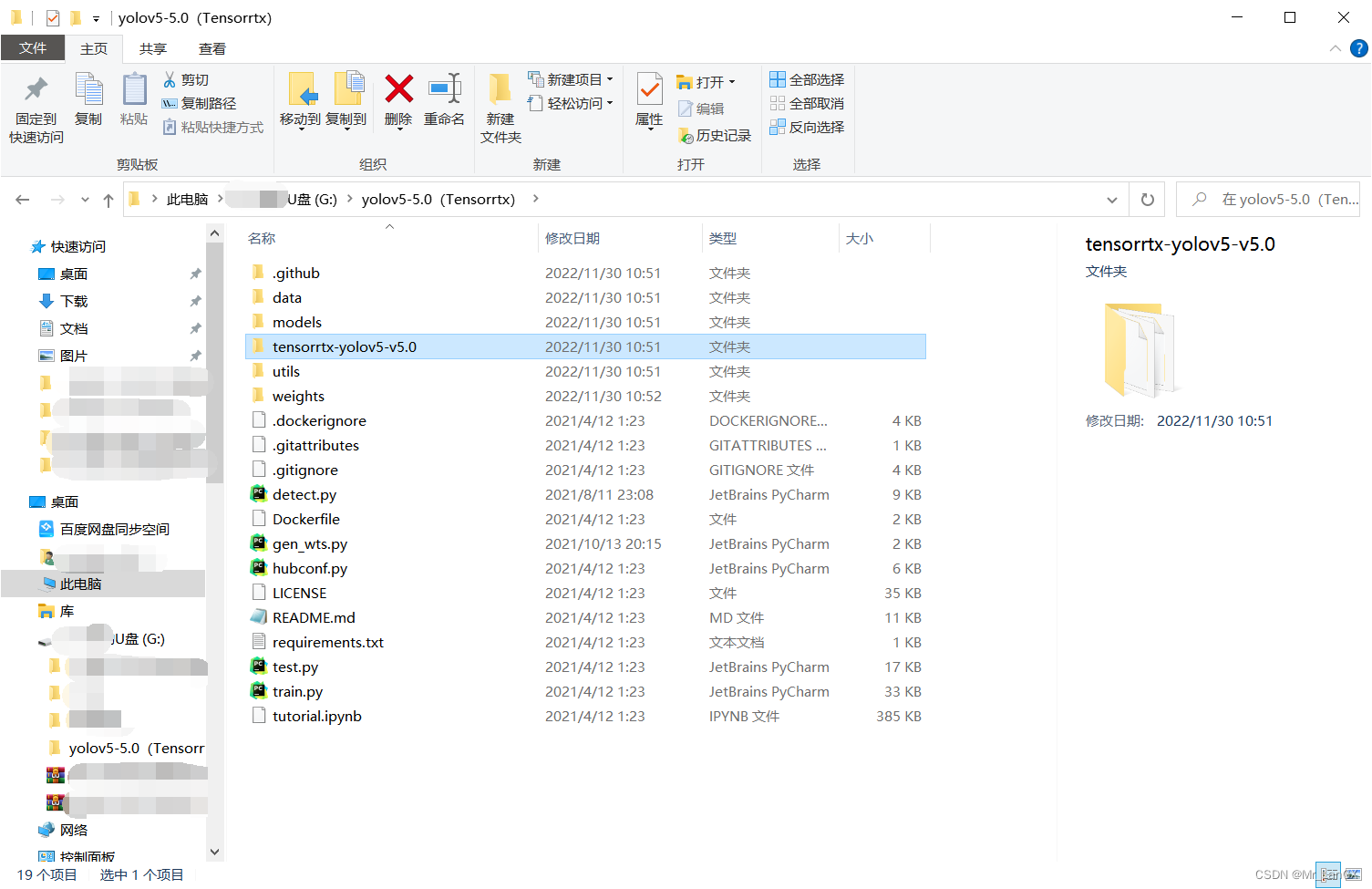1372x889 pixels.
Task: Switch to View (查看) tab
Action: point(212,49)
